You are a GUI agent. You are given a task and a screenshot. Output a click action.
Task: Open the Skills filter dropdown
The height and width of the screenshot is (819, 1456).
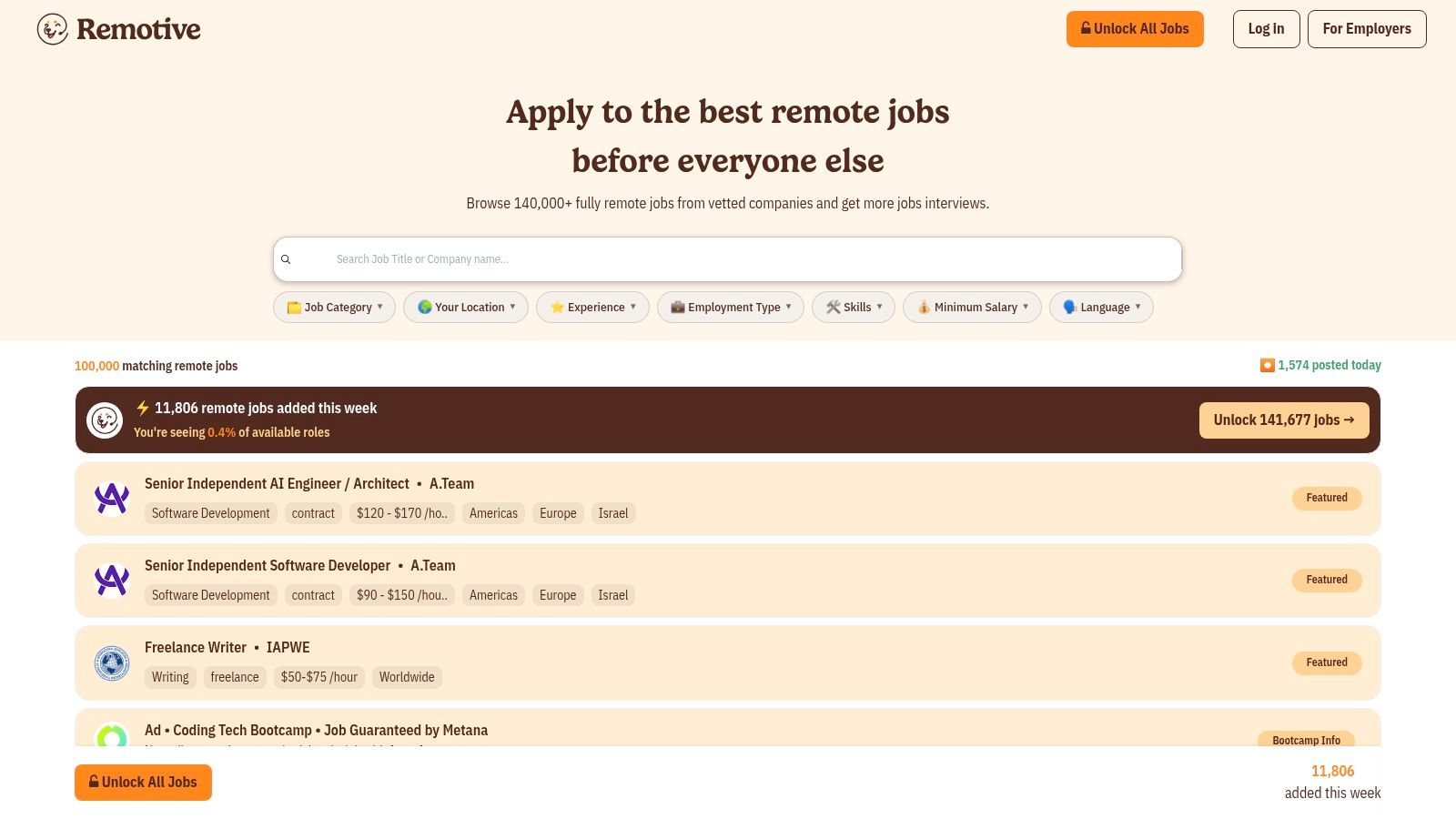(x=854, y=308)
